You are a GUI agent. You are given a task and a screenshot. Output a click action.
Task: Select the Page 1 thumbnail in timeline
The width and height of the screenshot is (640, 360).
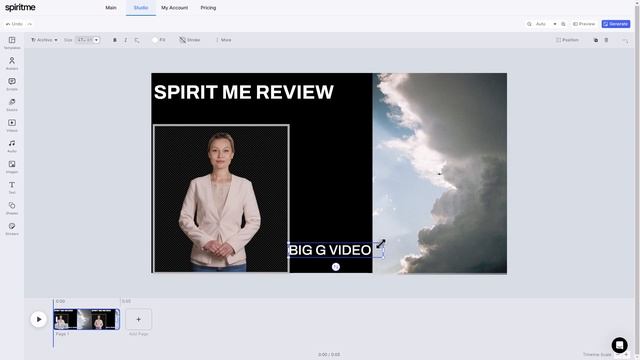coord(87,319)
